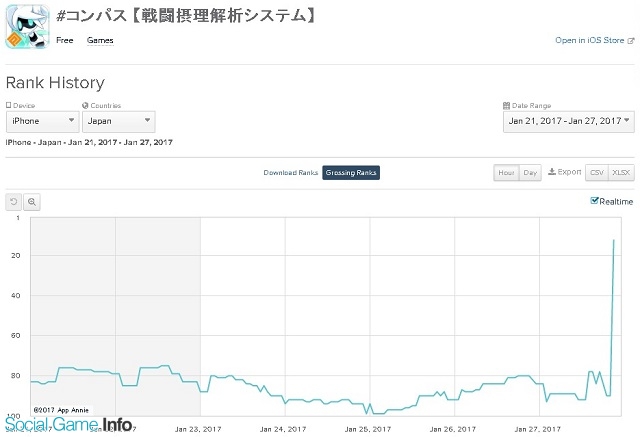Toggle the Realtime checkbox
Viewport: 640px width, 437px height.
[x=595, y=201]
